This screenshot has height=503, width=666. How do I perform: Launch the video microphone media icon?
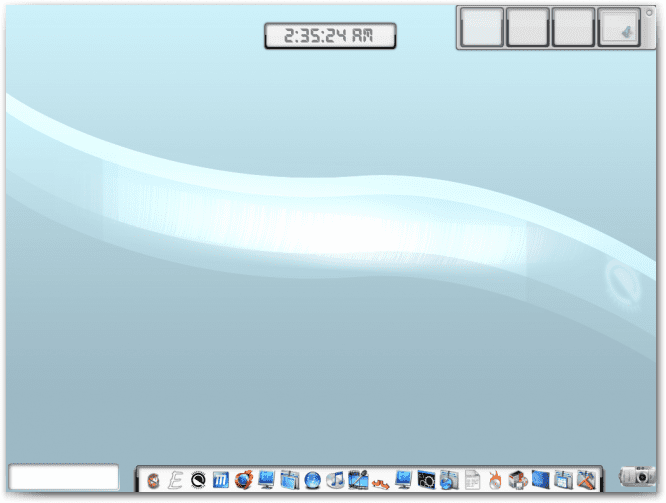click(358, 481)
